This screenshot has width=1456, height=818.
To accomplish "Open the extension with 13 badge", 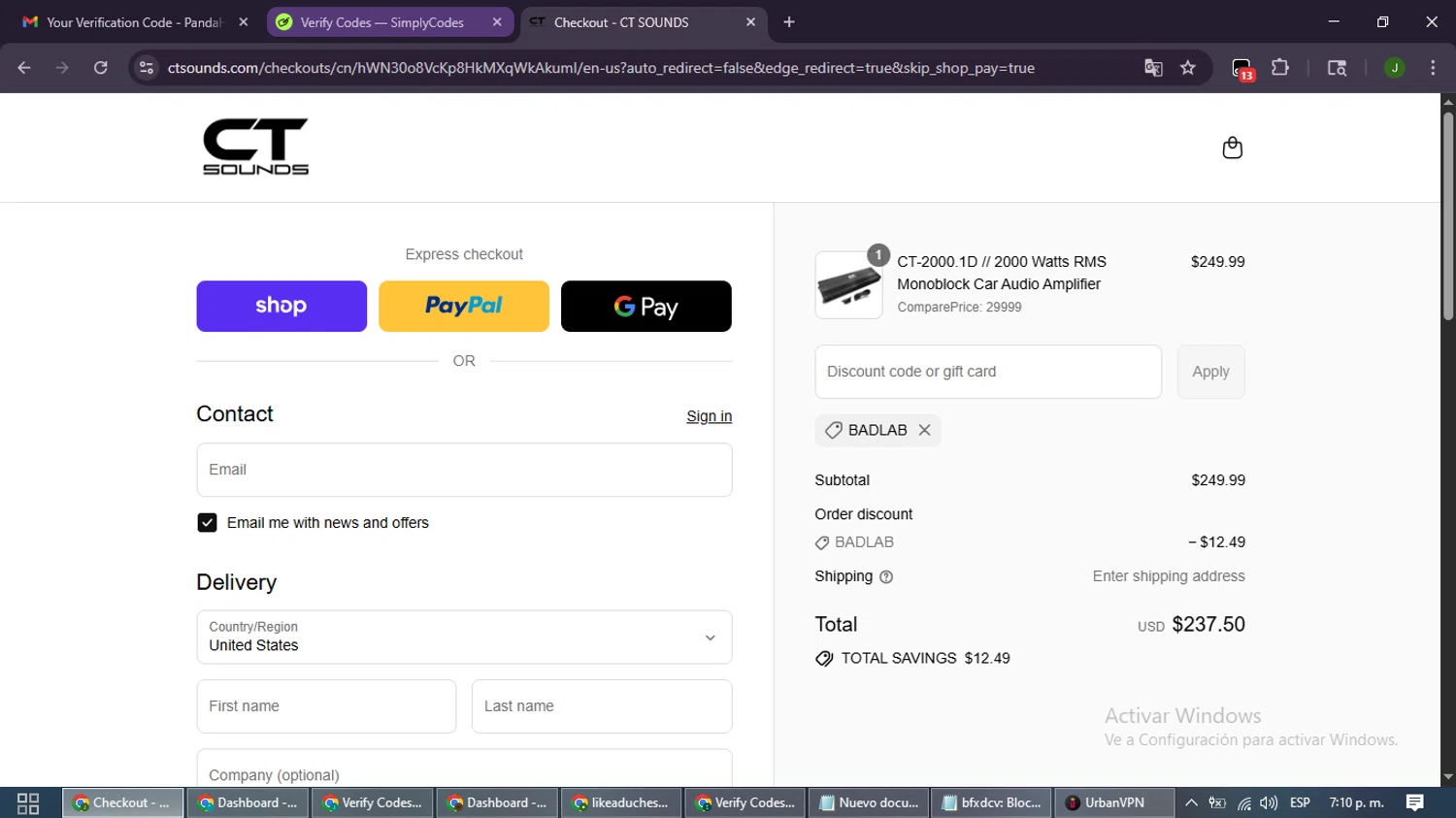I will click(x=1242, y=69).
